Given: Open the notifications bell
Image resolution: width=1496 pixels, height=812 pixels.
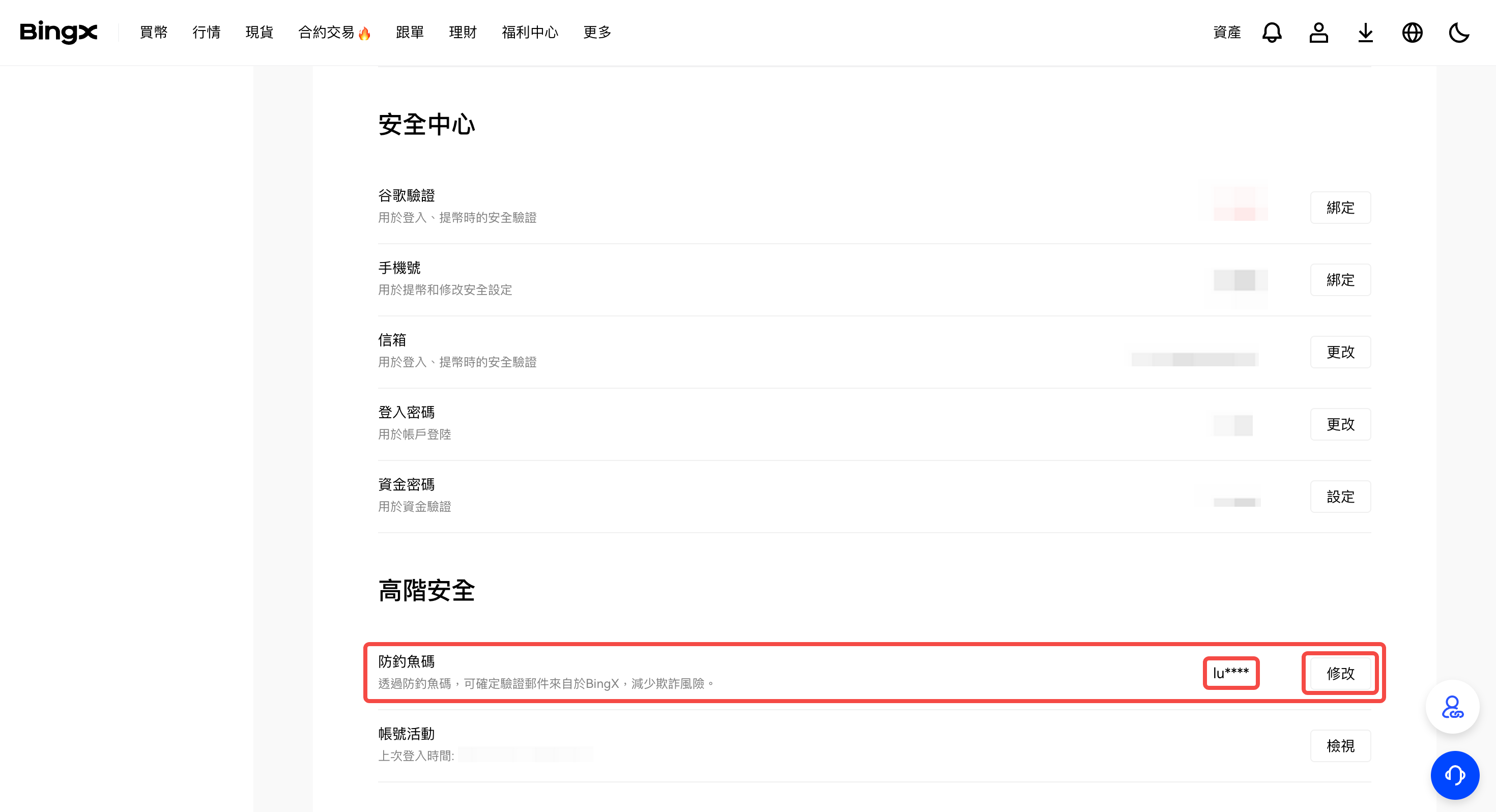Looking at the screenshot, I should 1271,33.
